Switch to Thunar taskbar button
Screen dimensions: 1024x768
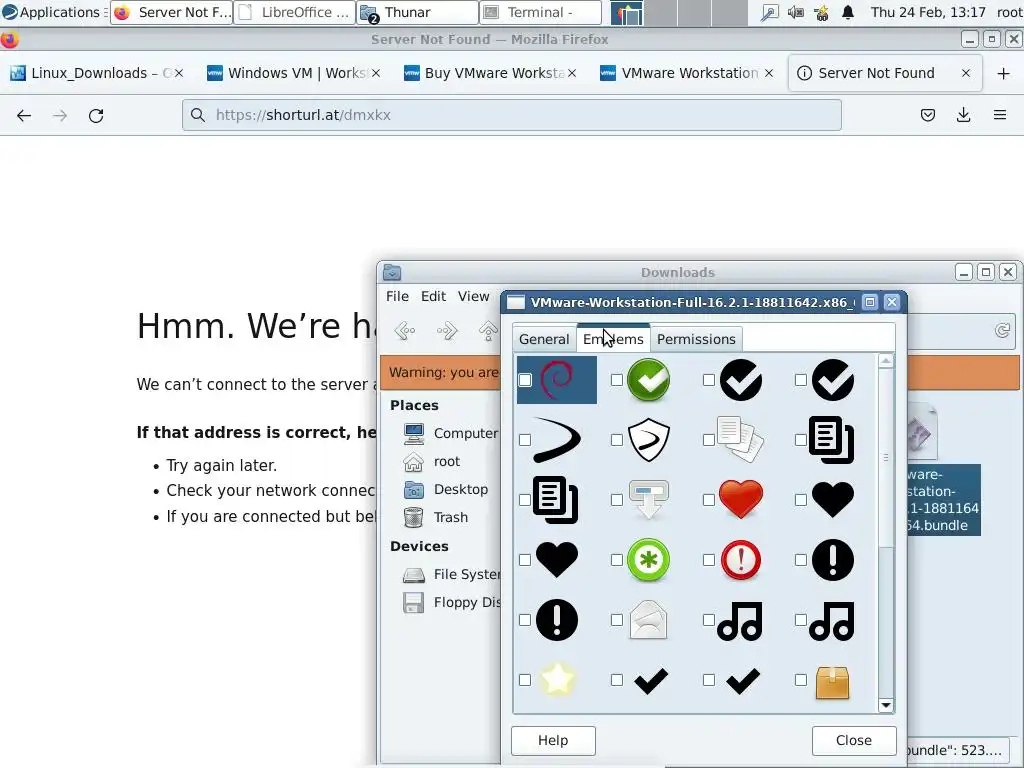coord(417,12)
